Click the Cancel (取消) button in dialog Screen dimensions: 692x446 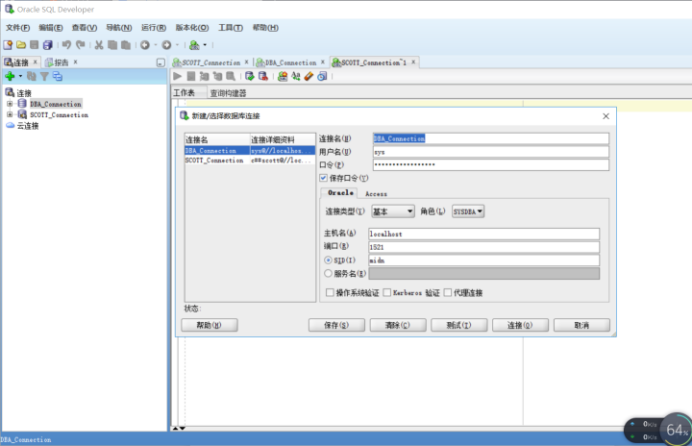582,325
